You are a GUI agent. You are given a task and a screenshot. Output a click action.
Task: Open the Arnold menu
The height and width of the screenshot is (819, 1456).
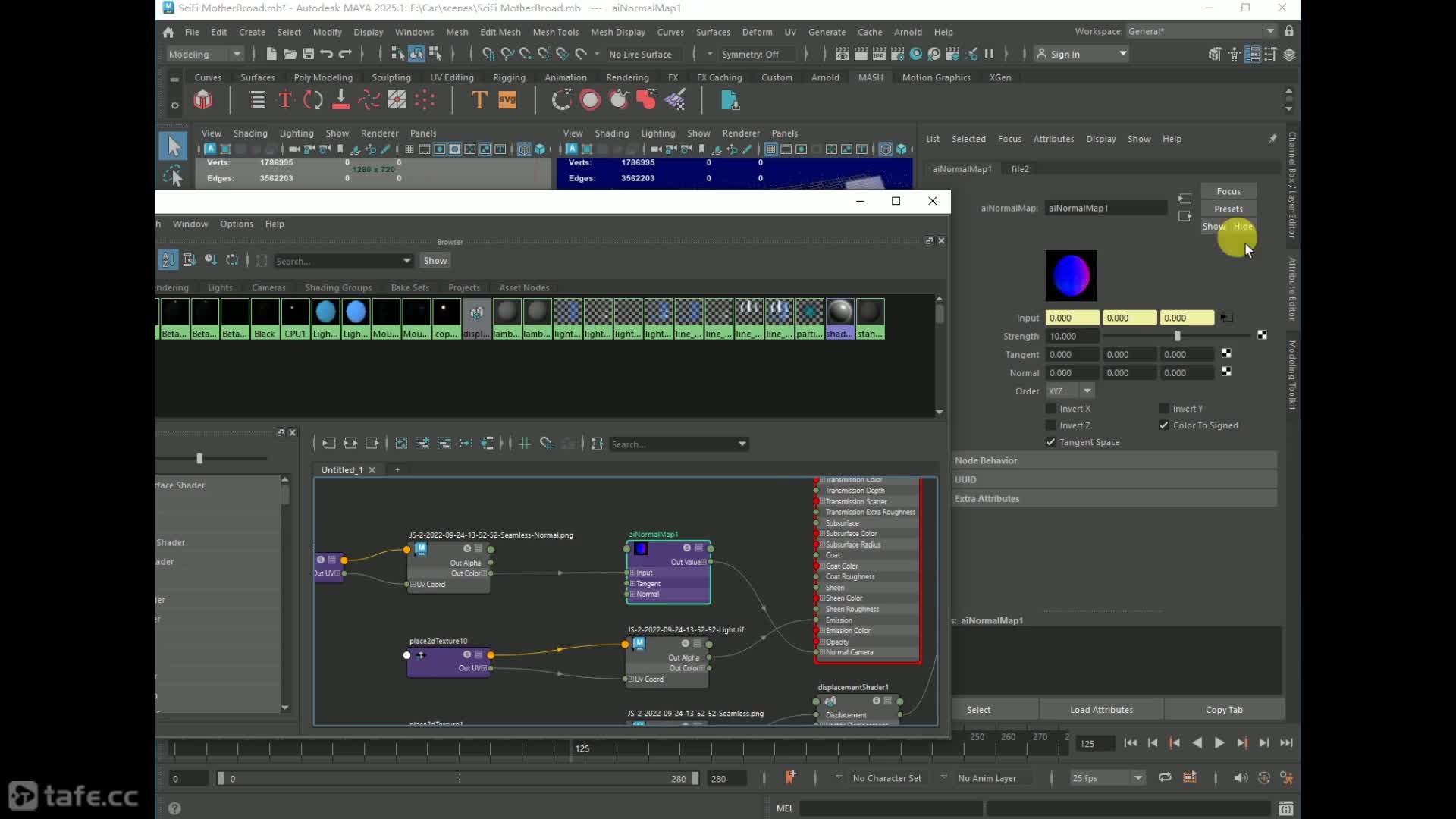pos(907,32)
